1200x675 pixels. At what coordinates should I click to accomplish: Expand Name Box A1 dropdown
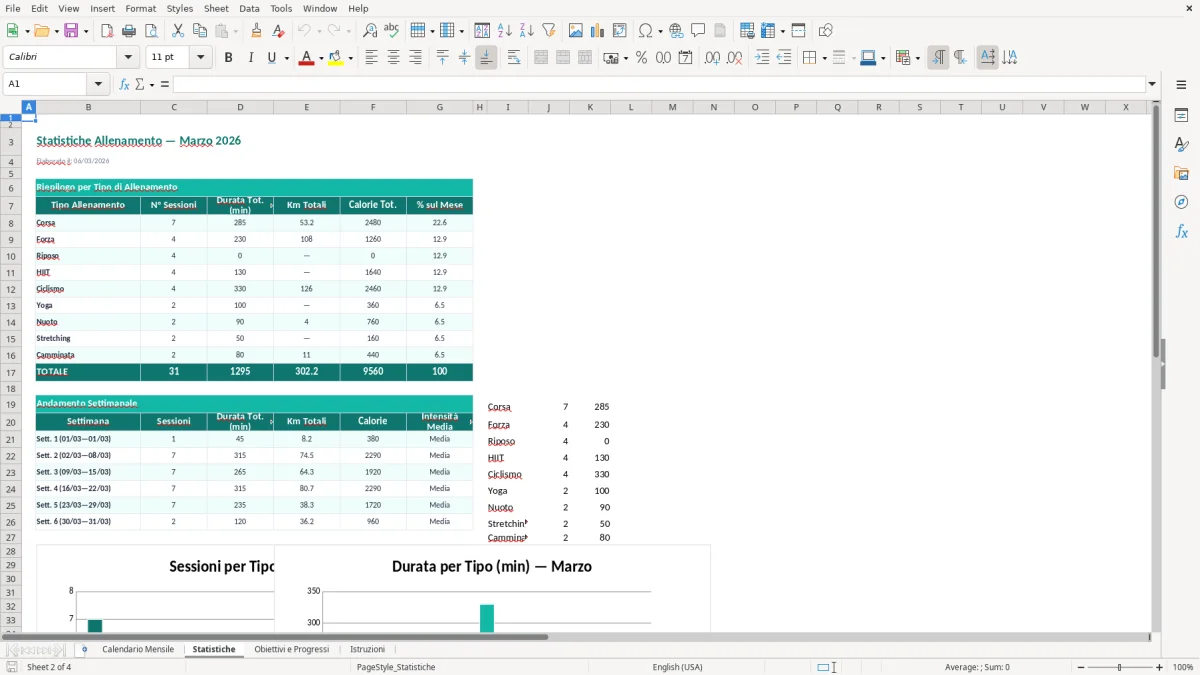[98, 84]
